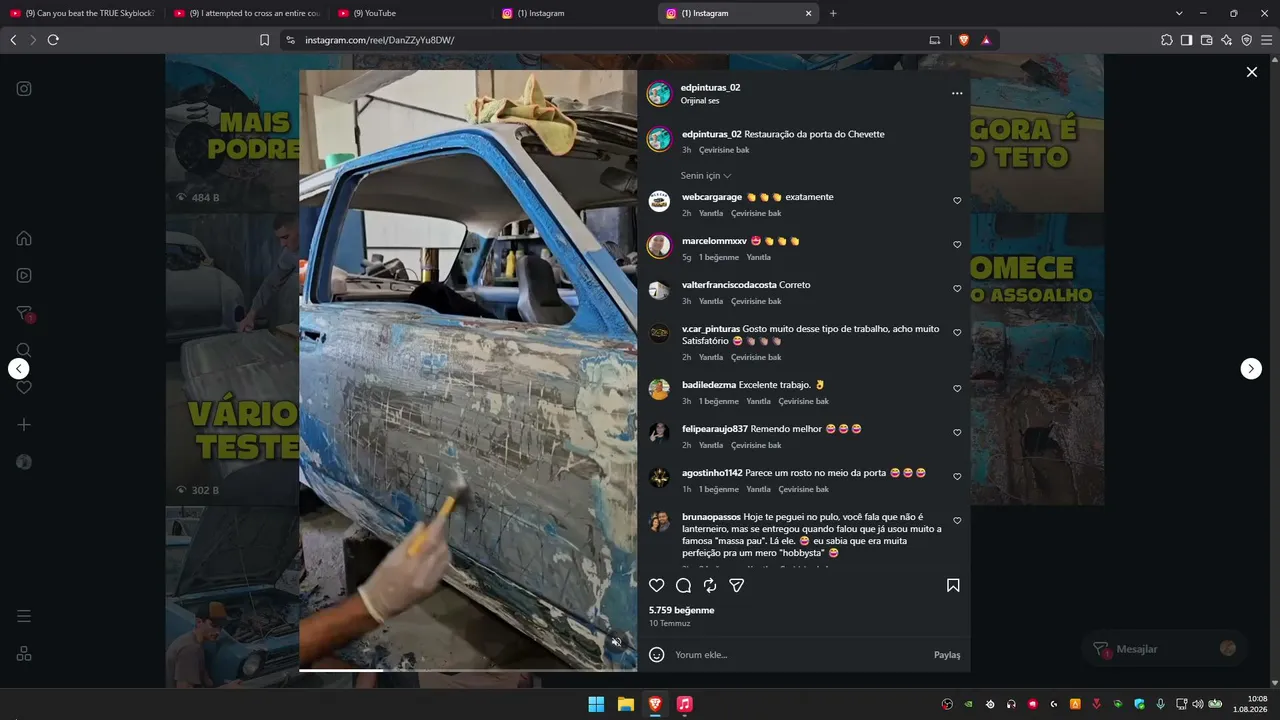
Task: Open direct messages in the sidebar
Action: tap(24, 313)
